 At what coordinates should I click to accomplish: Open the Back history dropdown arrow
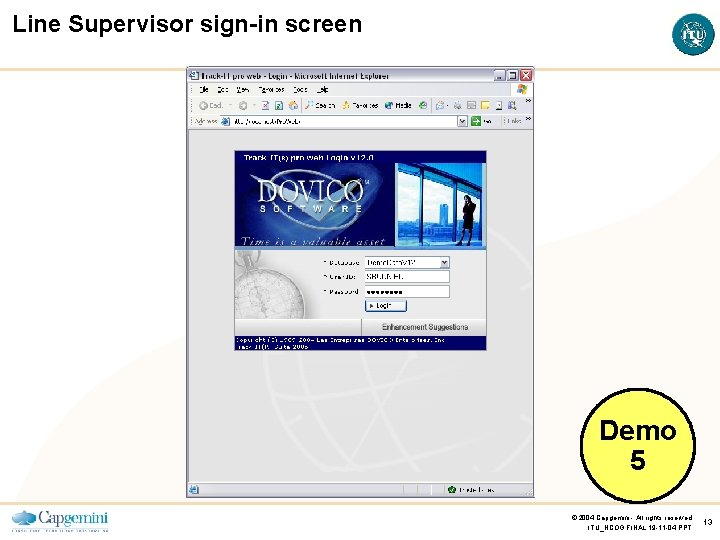[x=230, y=106]
